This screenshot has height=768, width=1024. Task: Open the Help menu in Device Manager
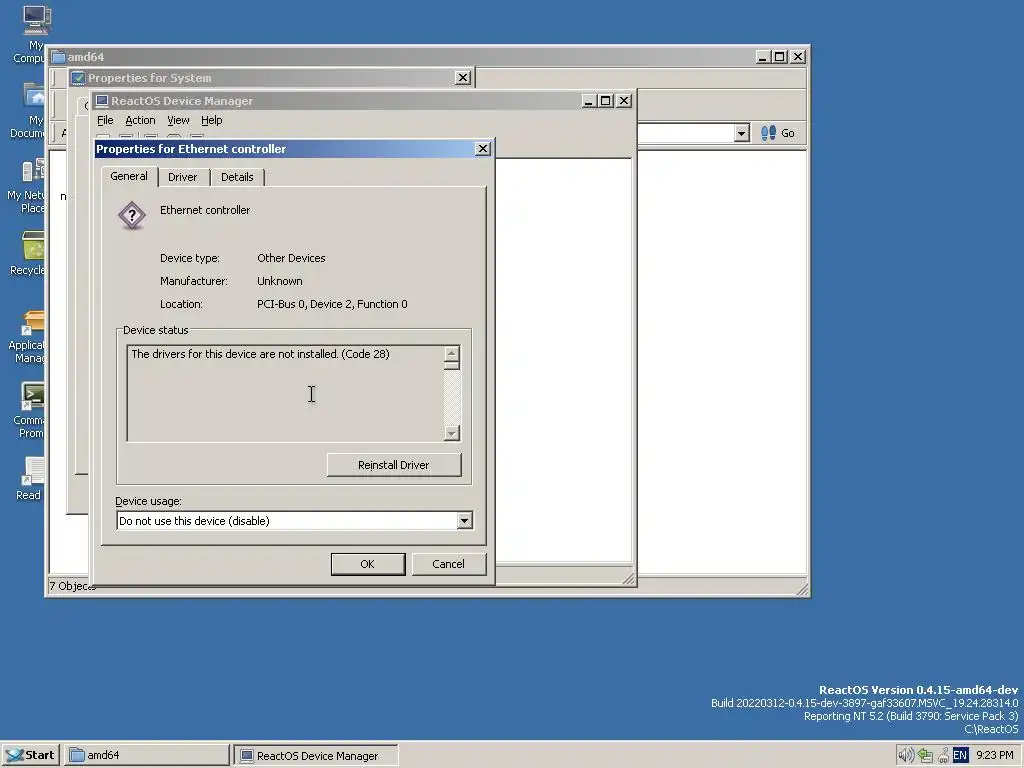[212, 120]
